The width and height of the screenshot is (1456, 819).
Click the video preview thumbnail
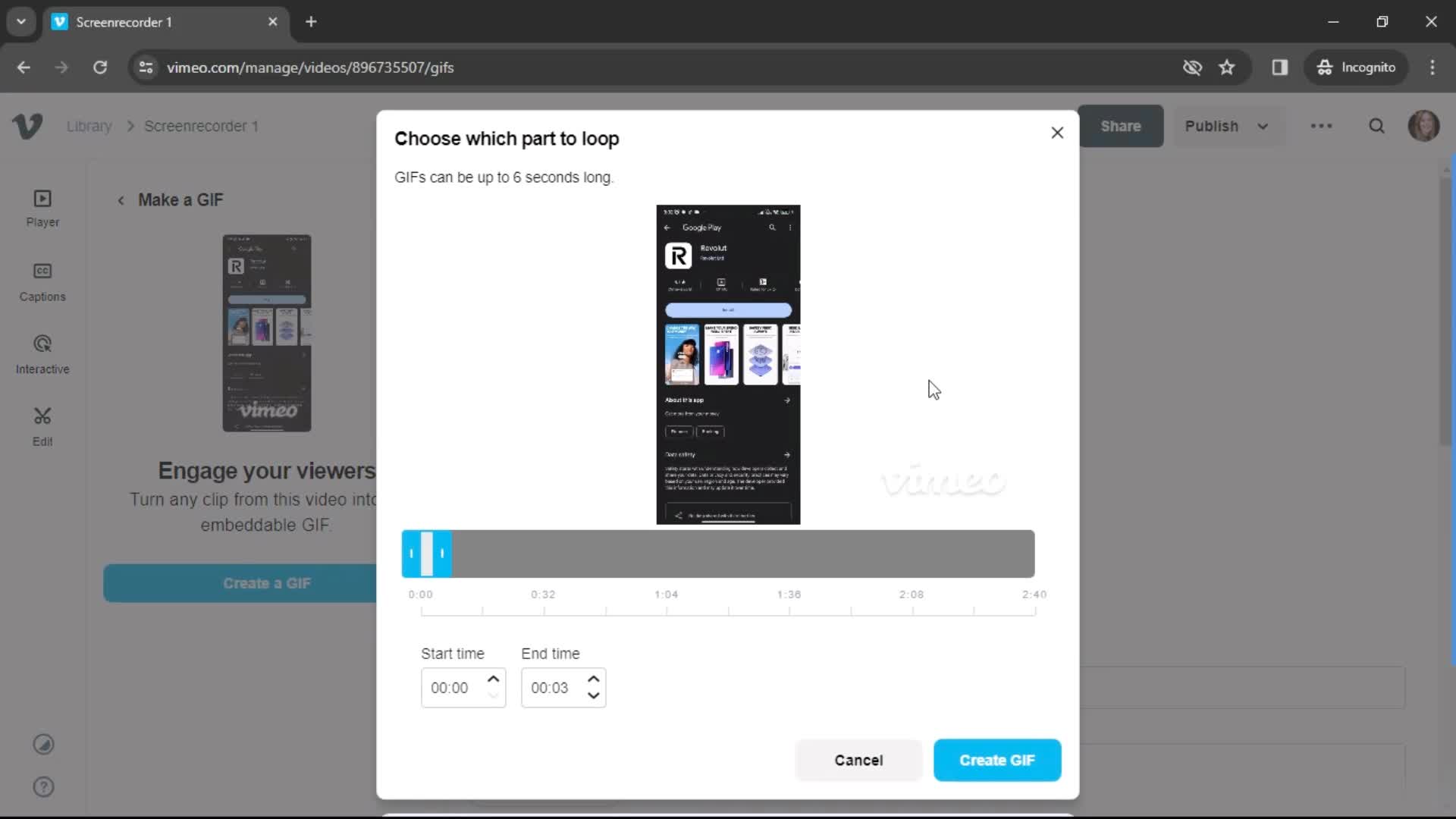coord(728,364)
